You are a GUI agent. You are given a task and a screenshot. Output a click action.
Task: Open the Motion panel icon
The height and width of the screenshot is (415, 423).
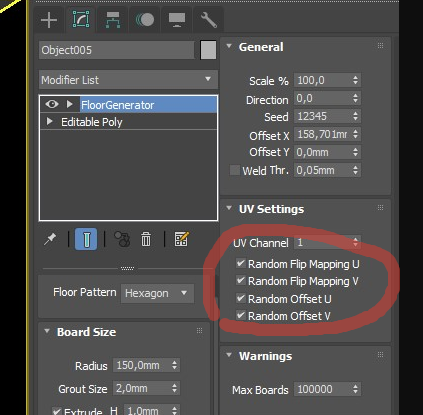[x=145, y=20]
